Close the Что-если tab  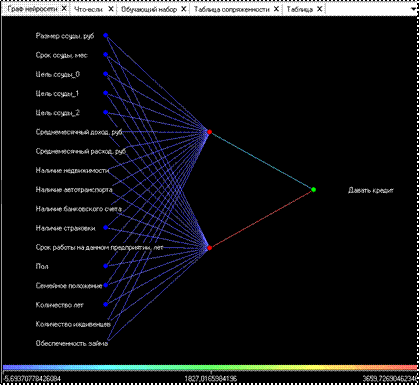[111, 9]
